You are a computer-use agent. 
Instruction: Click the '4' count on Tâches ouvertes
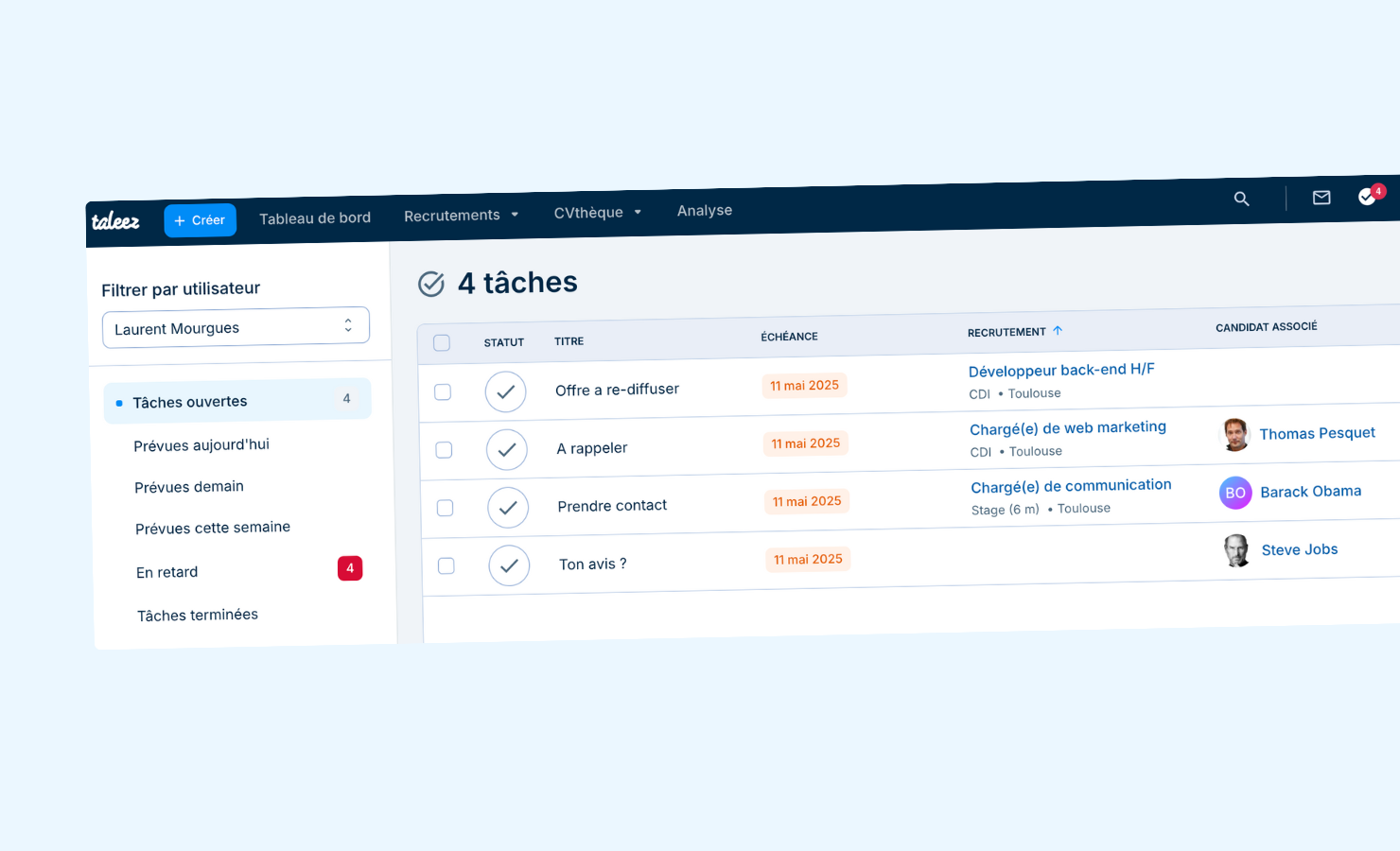346,399
